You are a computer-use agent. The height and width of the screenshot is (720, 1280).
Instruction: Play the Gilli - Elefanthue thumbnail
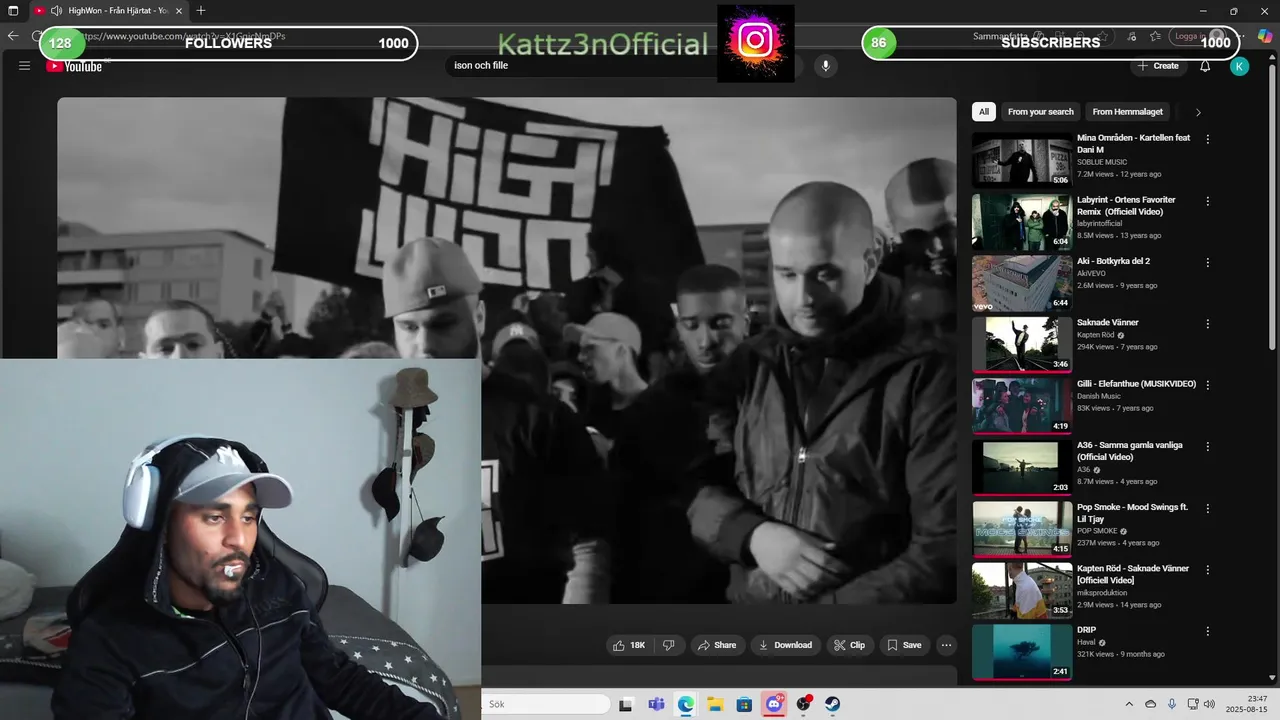[x=1022, y=406]
